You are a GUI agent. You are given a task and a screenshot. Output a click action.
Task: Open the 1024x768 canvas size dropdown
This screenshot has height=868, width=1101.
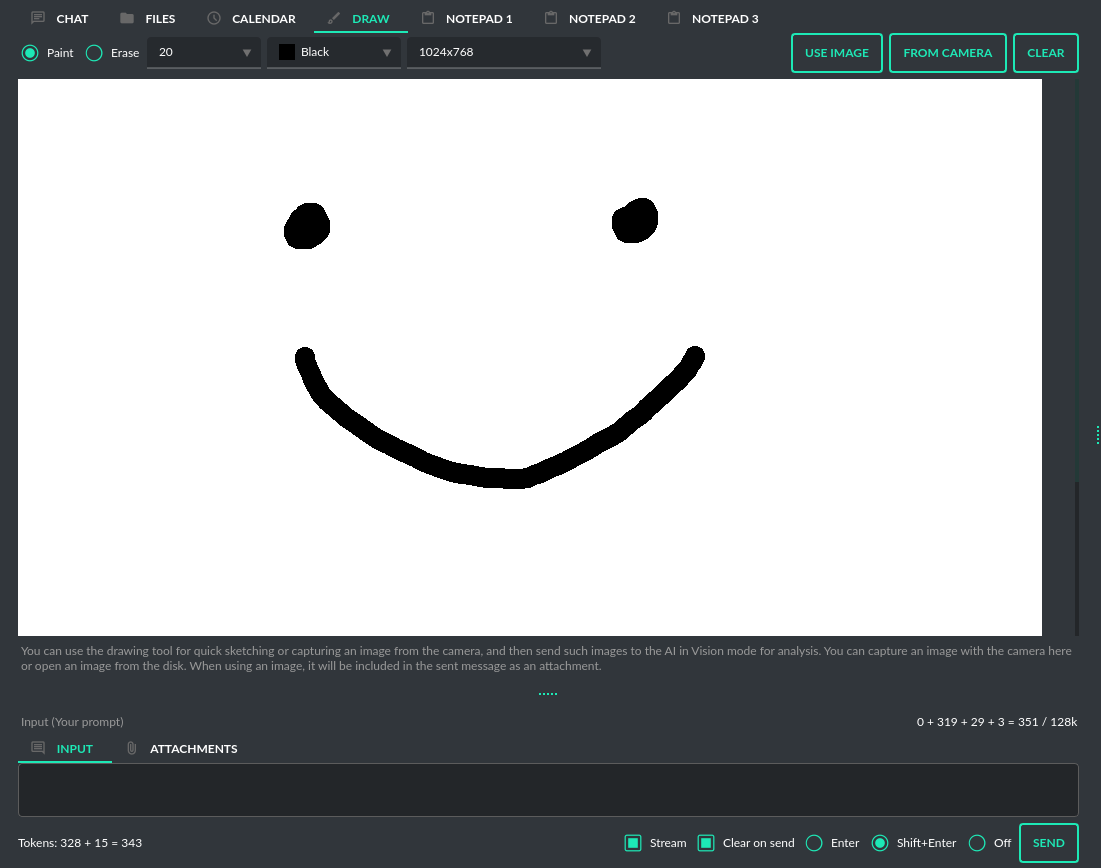point(503,53)
